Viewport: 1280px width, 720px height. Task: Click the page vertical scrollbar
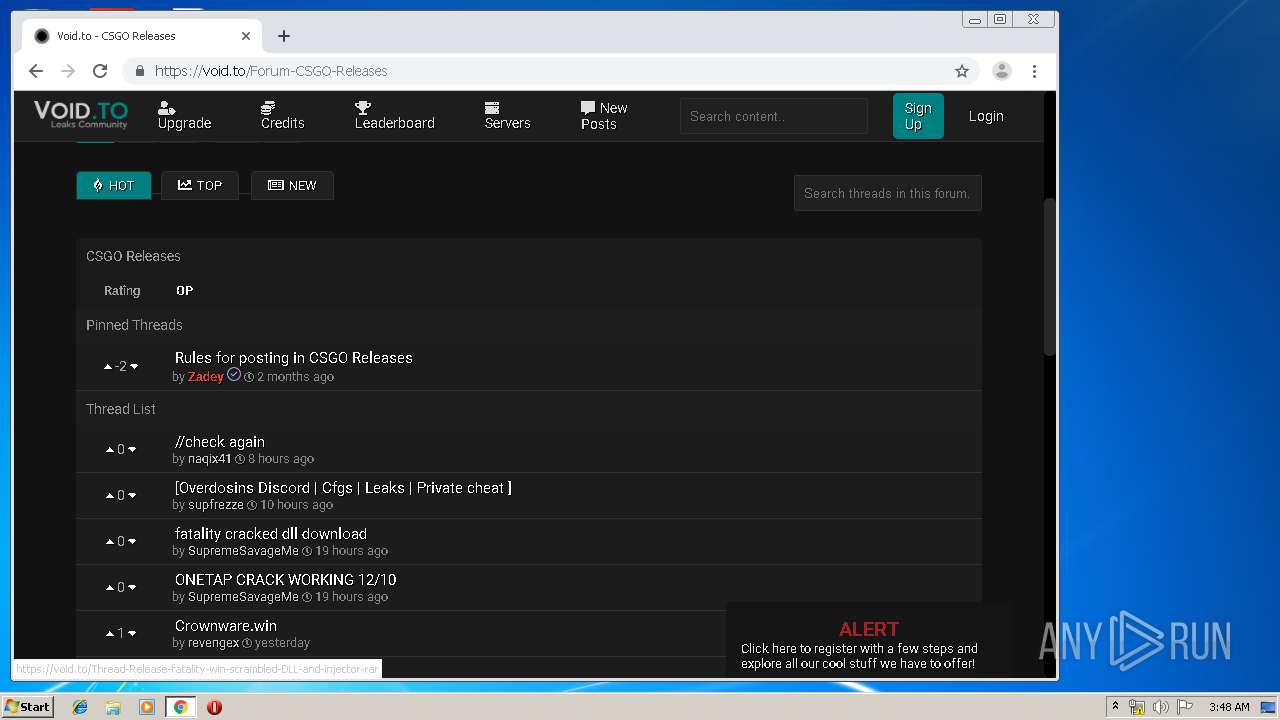1049,277
